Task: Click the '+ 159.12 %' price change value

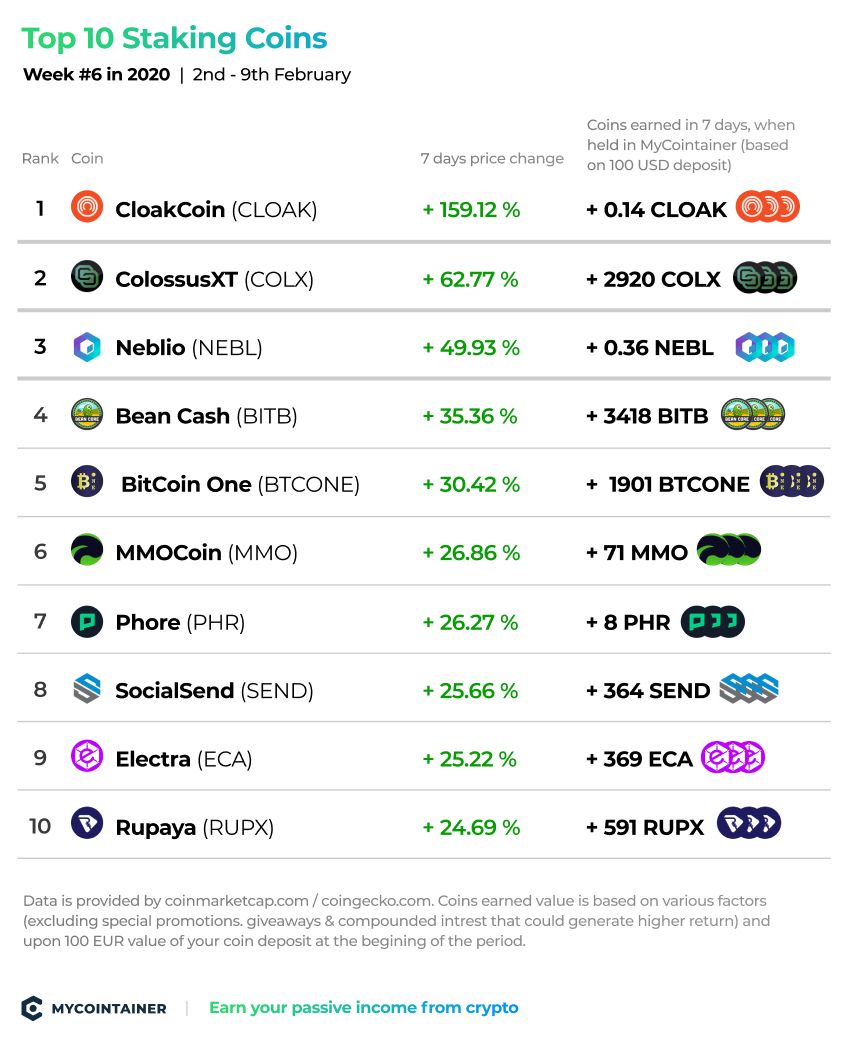Action: coord(471,209)
